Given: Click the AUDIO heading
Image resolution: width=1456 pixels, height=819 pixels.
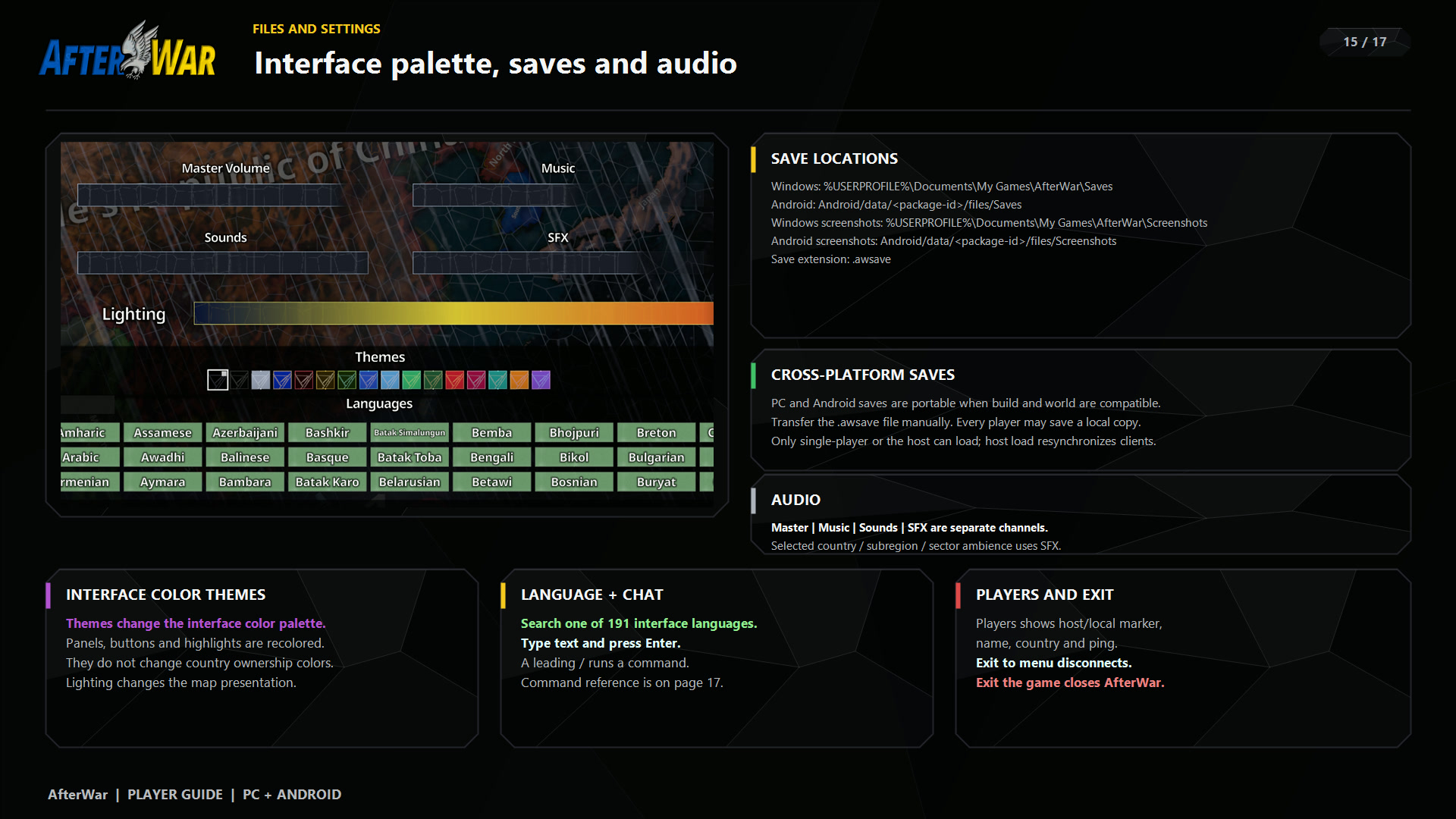Looking at the screenshot, I should click(x=795, y=500).
